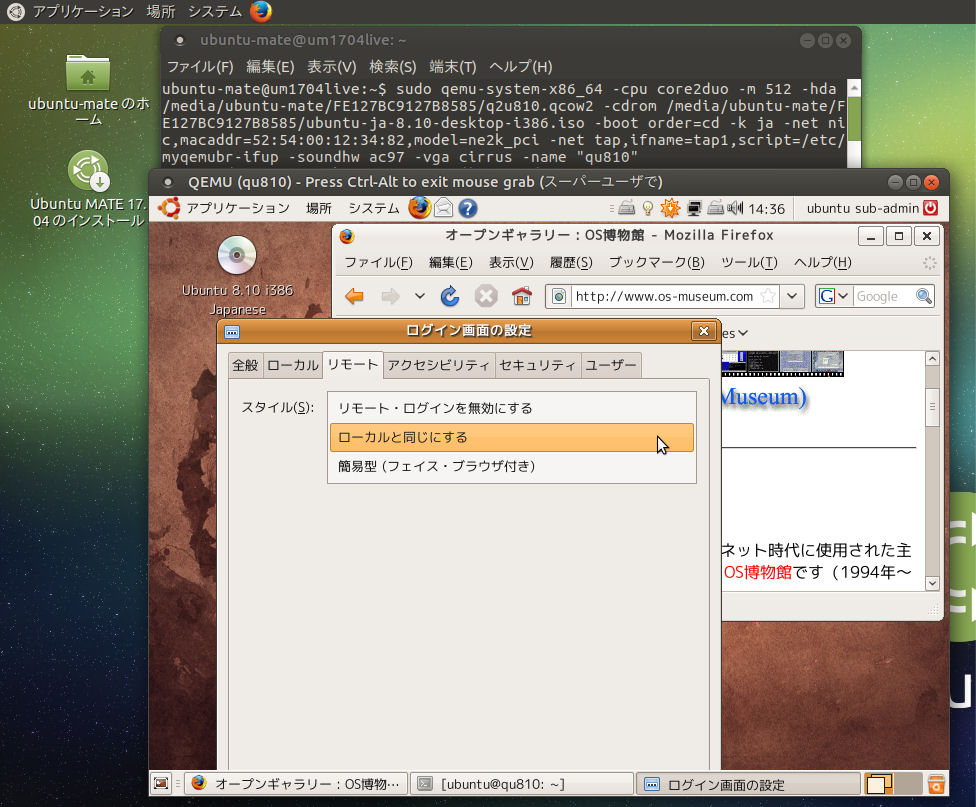This screenshot has height=807, width=976.
Task: Click the lightbulb tray icon in guest panel
Action: coord(648,208)
